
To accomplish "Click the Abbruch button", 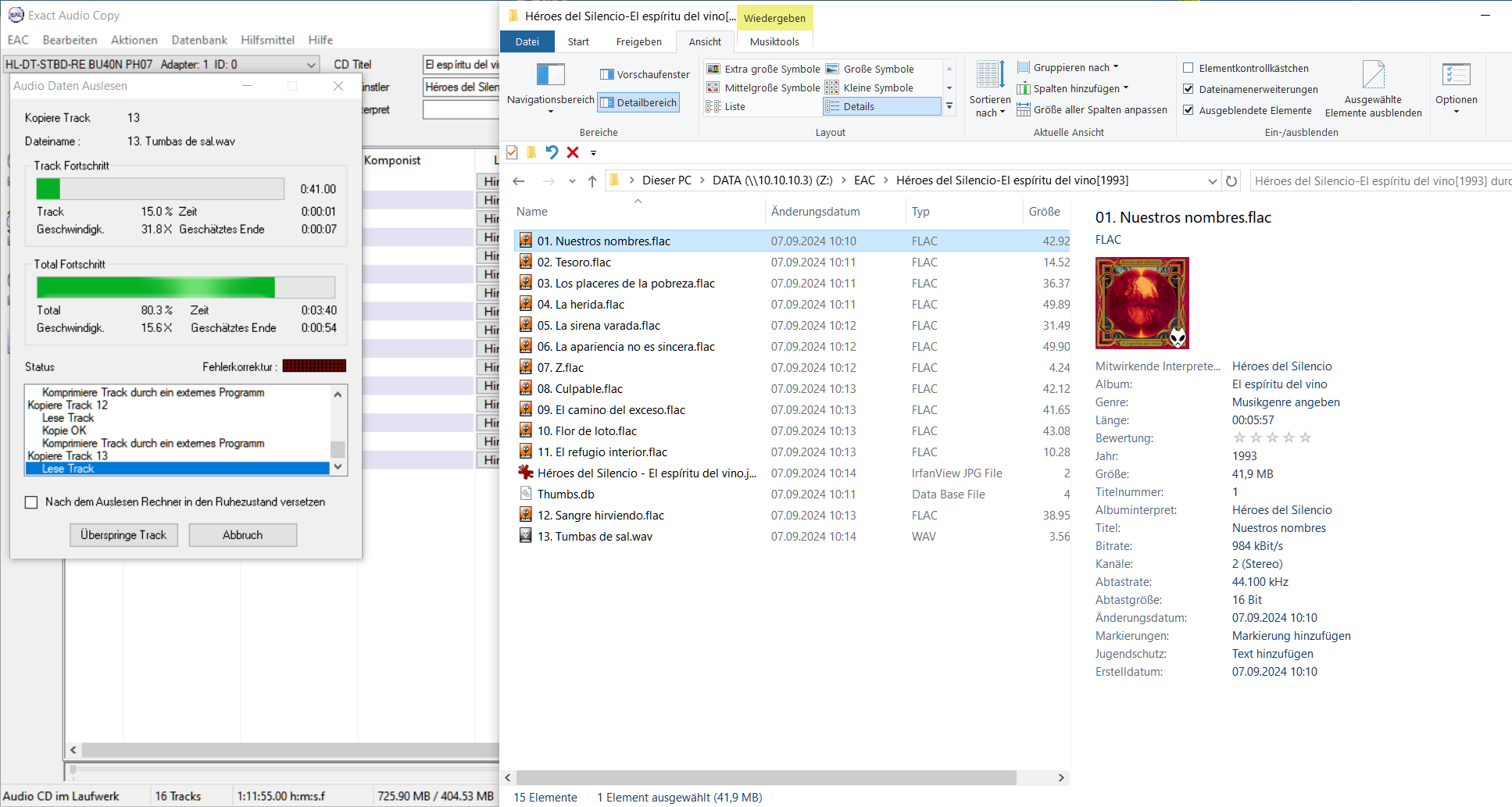I will (x=242, y=535).
